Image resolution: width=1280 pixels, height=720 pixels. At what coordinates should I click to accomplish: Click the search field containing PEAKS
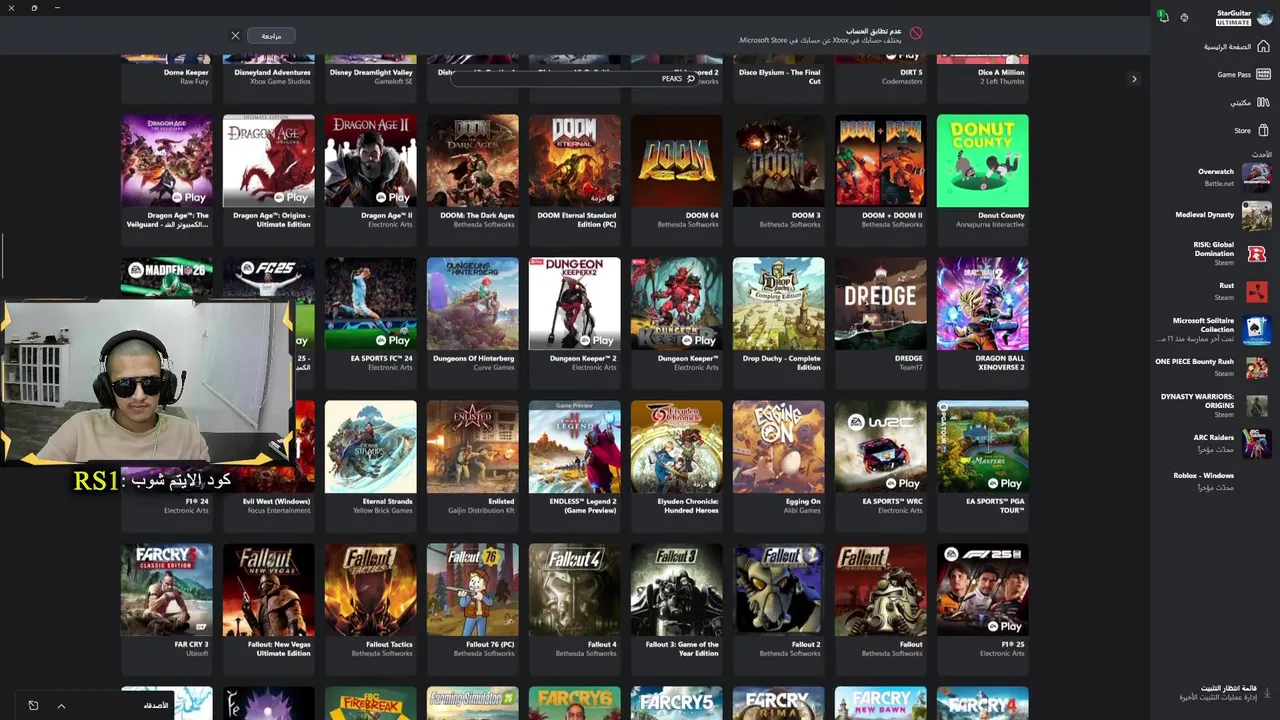[575, 78]
